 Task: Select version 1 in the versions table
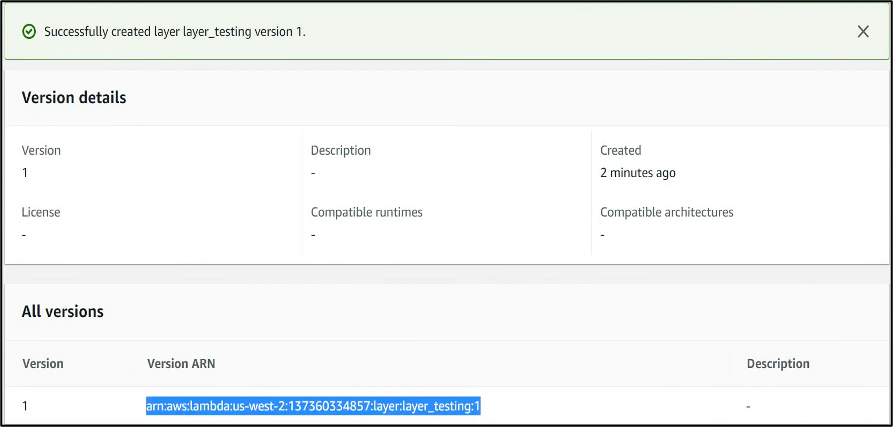(25, 406)
